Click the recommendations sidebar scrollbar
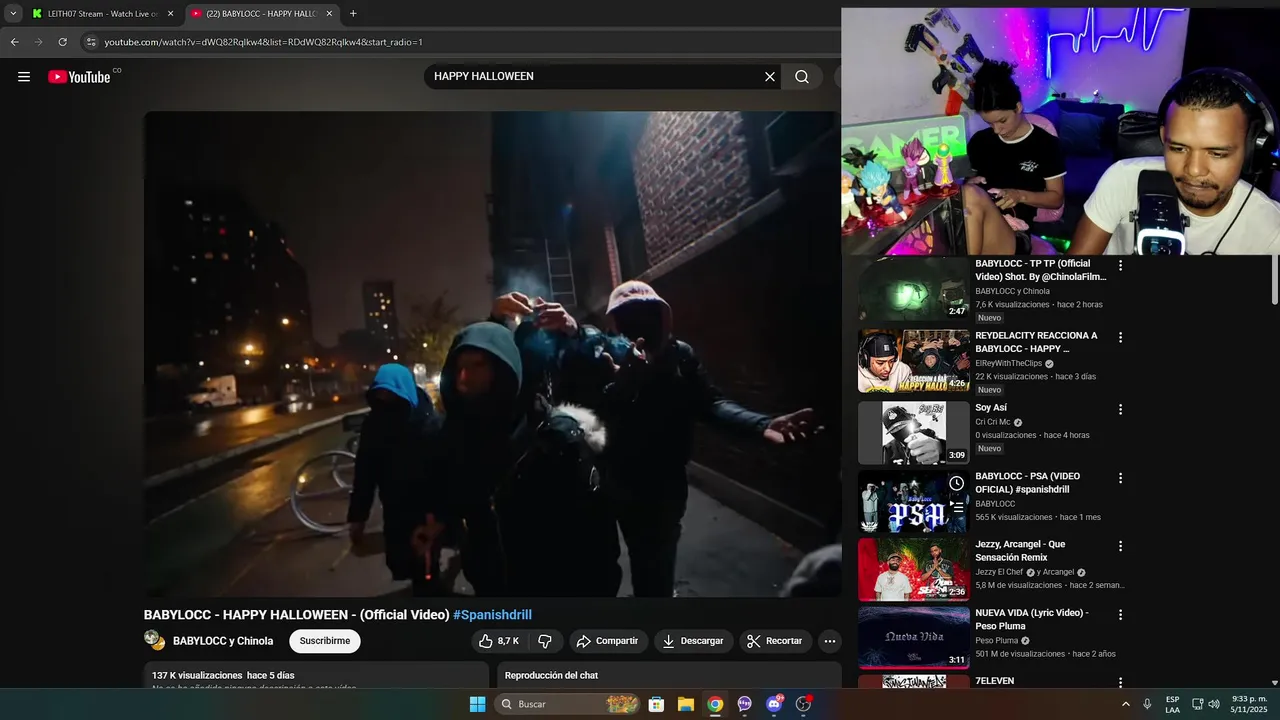Screen dimensions: 1280x720 (1275, 280)
